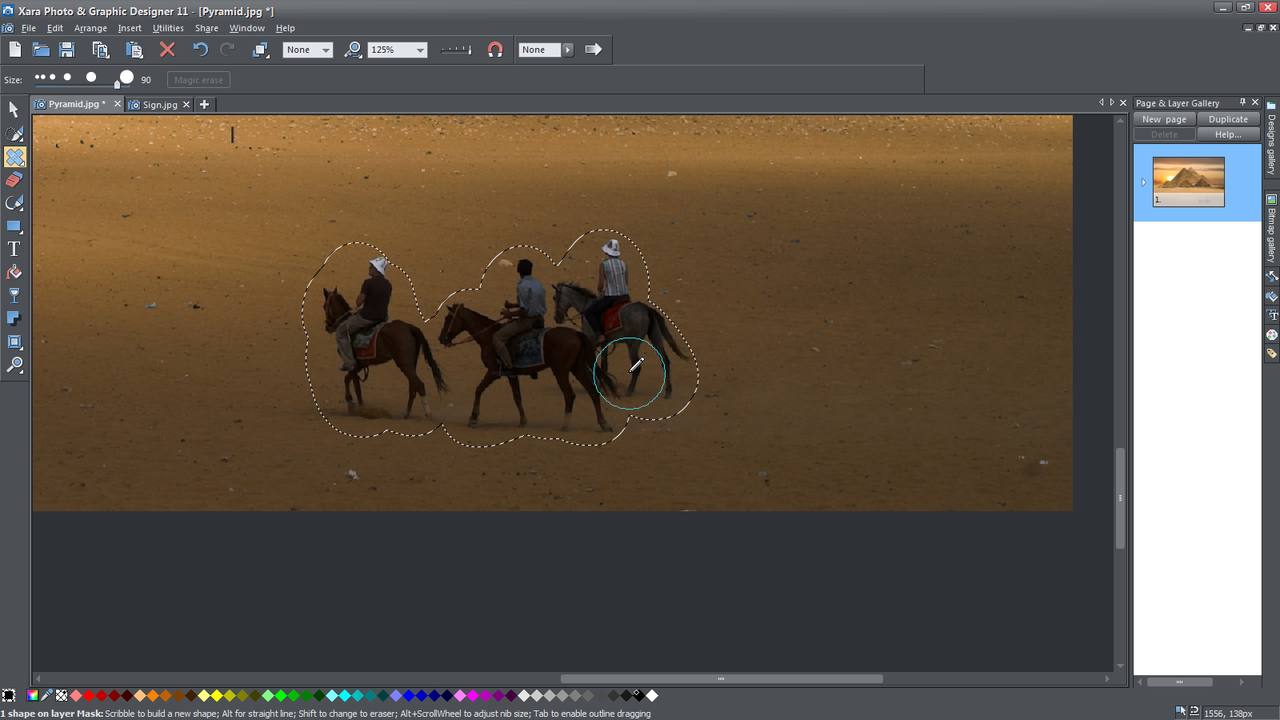This screenshot has width=1280, height=720.
Task: Open the Arrange menu
Action: pos(90,28)
